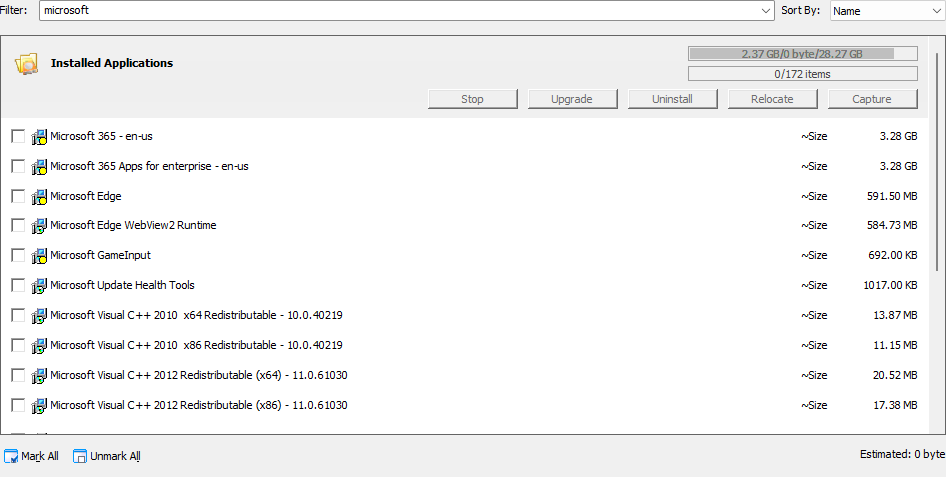Screen dimensions: 946x477
Task: Click the Microsoft 365 - en-us app icon
Action: 39,137
